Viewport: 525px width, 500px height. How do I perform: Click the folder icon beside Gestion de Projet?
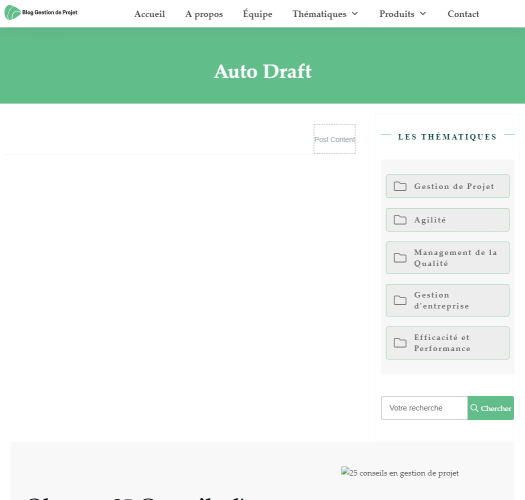(400, 186)
